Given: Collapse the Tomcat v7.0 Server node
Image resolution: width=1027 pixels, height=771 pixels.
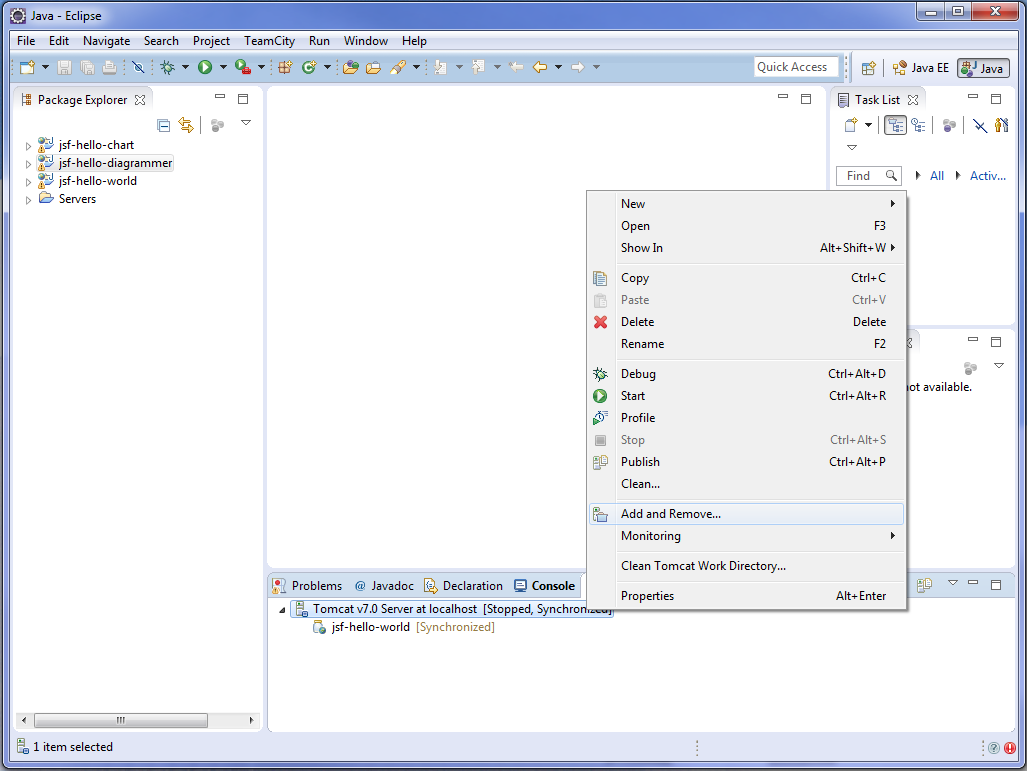Looking at the screenshot, I should 281,609.
